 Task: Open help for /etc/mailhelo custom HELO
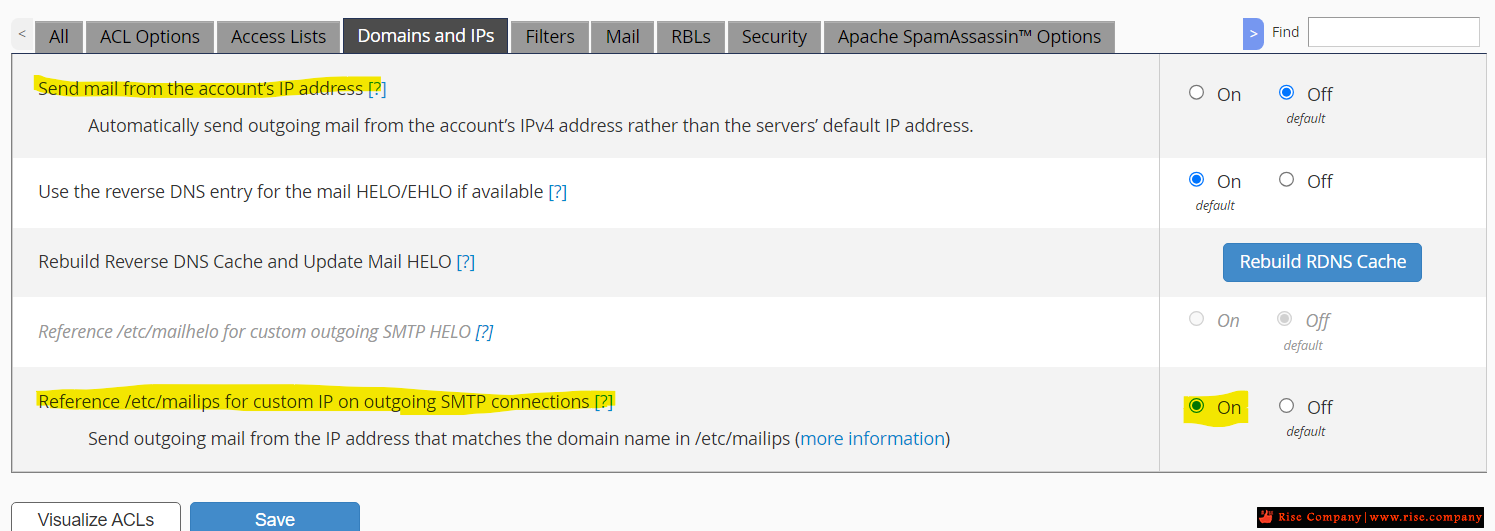tap(484, 332)
